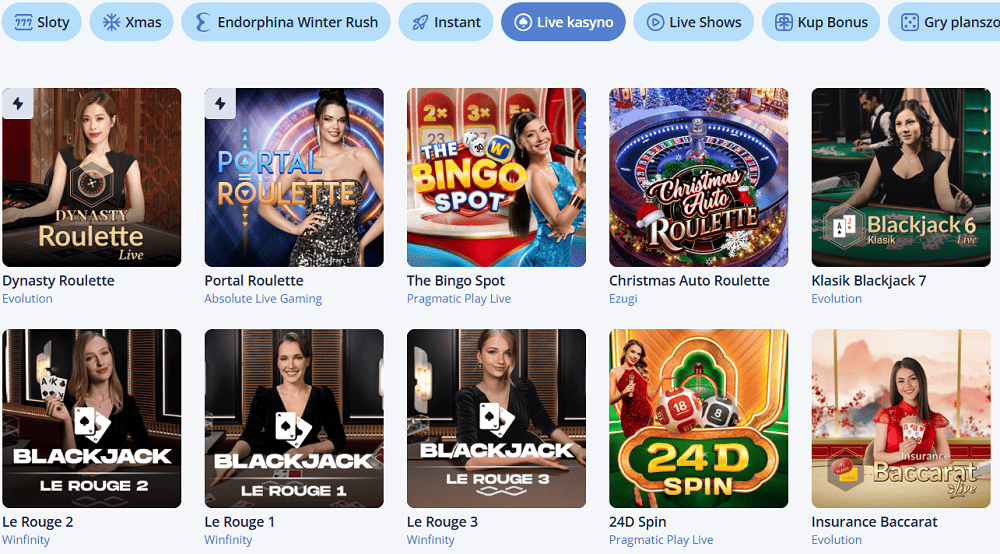Switch to Endorphina Winter Rush category
Viewport: 1000px width, 554px height.
tap(286, 22)
